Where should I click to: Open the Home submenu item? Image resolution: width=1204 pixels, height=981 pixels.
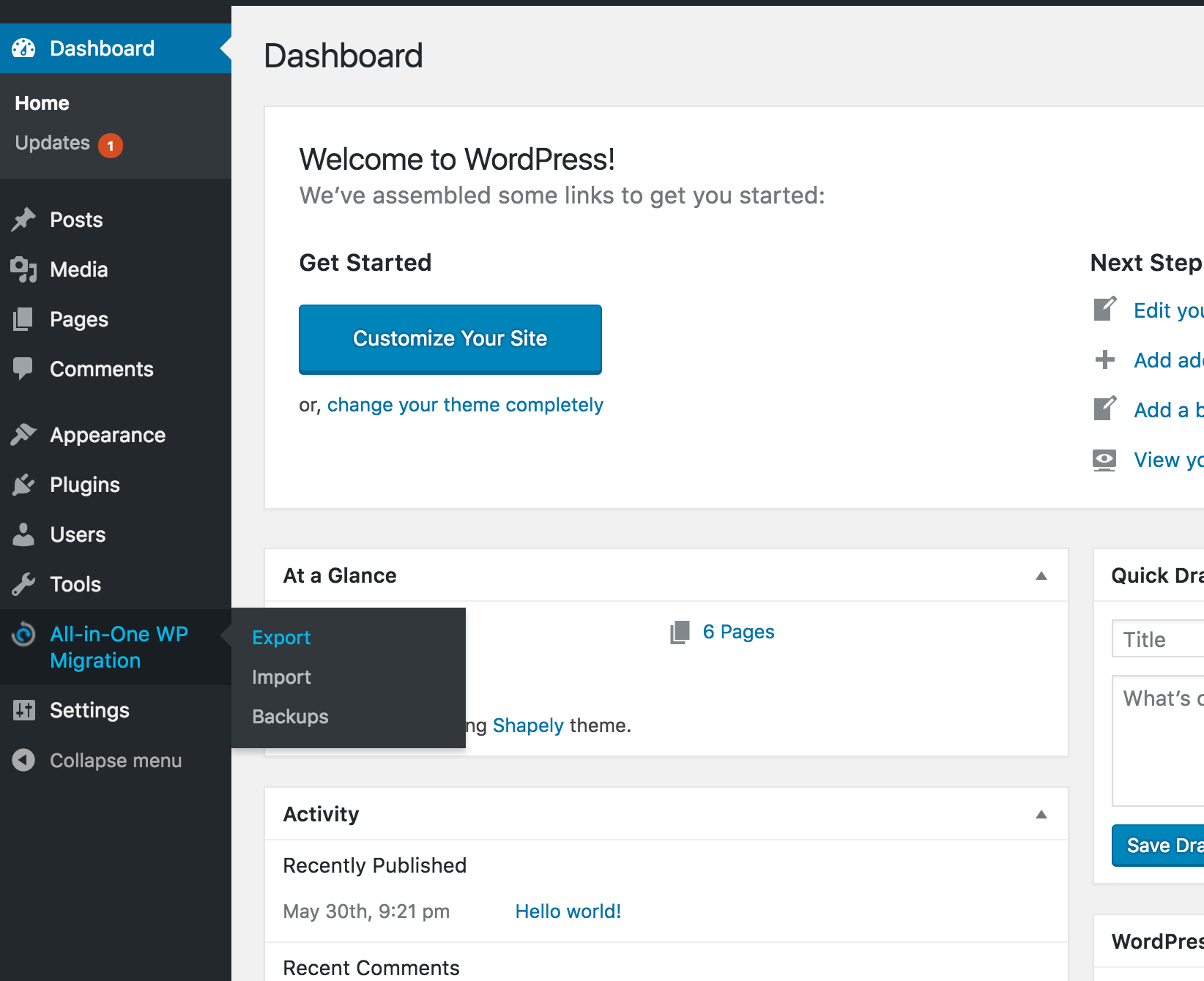[42, 103]
